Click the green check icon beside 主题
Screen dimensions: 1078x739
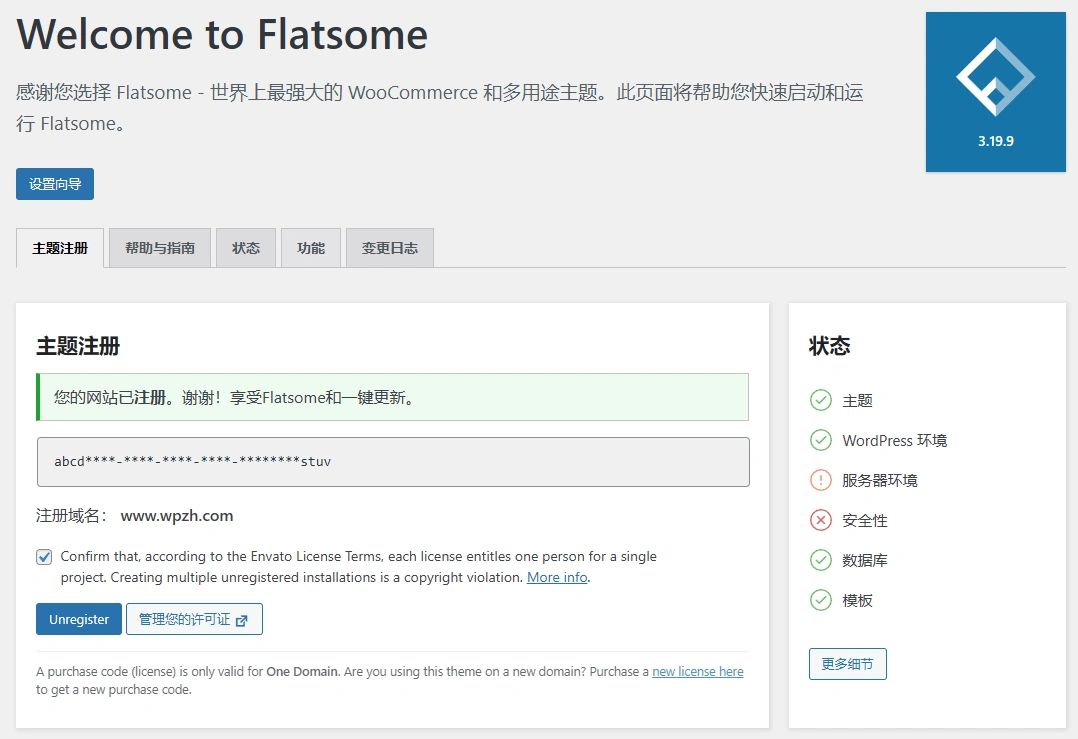(820, 400)
